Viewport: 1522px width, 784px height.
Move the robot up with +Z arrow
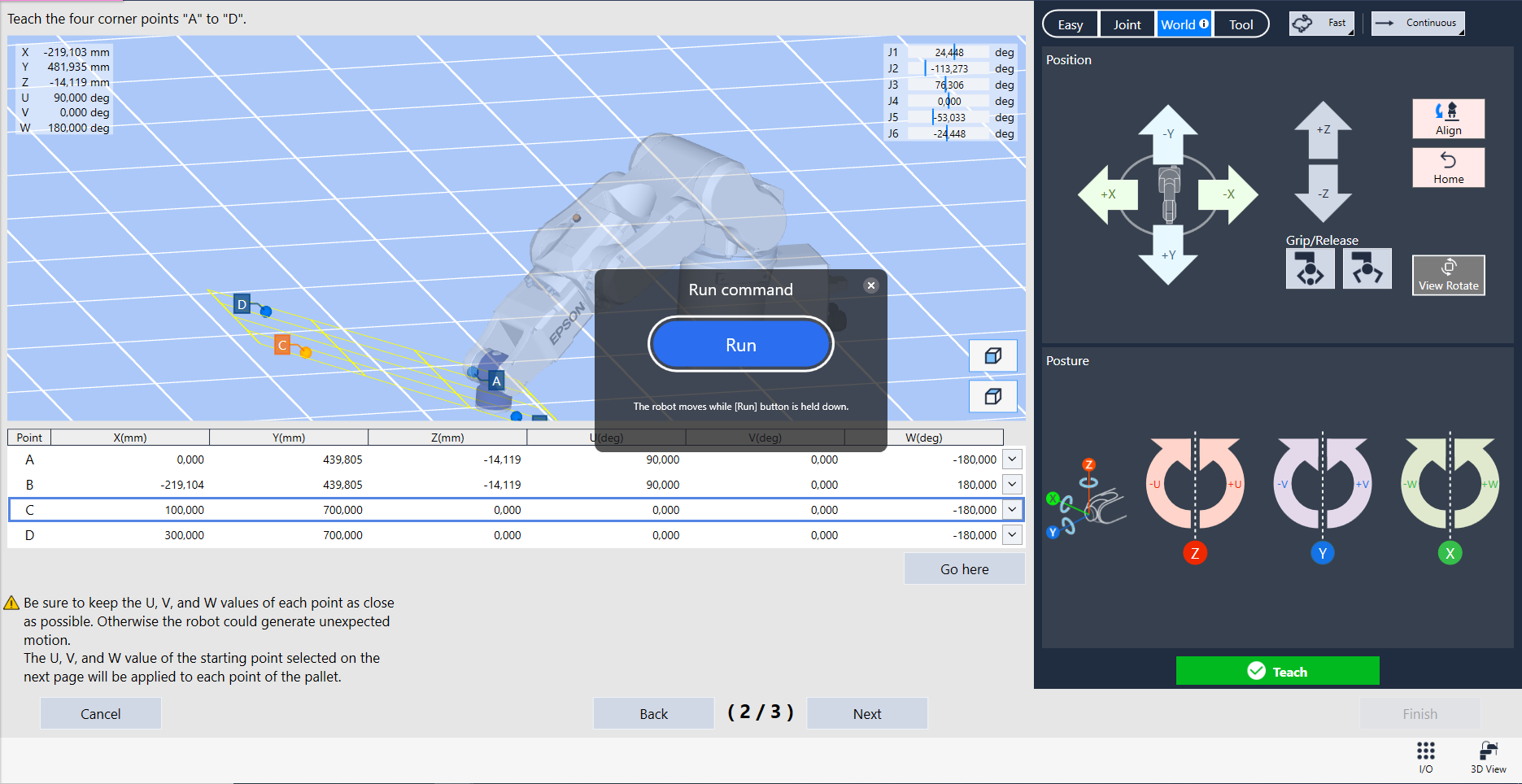[1323, 129]
